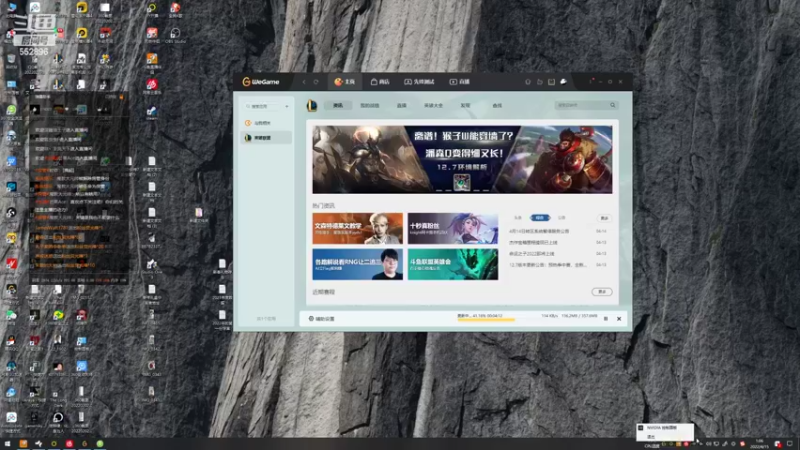This screenshot has height=450, width=800.
Task: Select 英雄联盟 in the sidebar list
Action: coord(266,138)
